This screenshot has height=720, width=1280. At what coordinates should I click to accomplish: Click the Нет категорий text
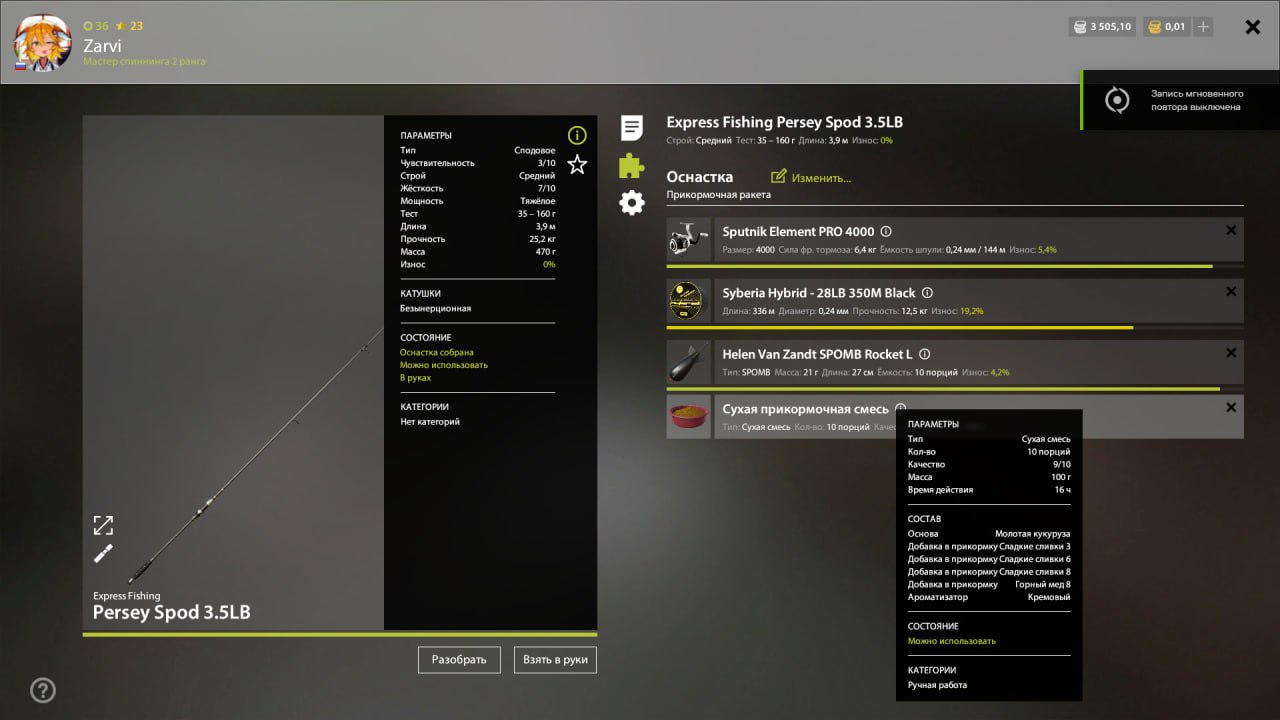click(430, 422)
